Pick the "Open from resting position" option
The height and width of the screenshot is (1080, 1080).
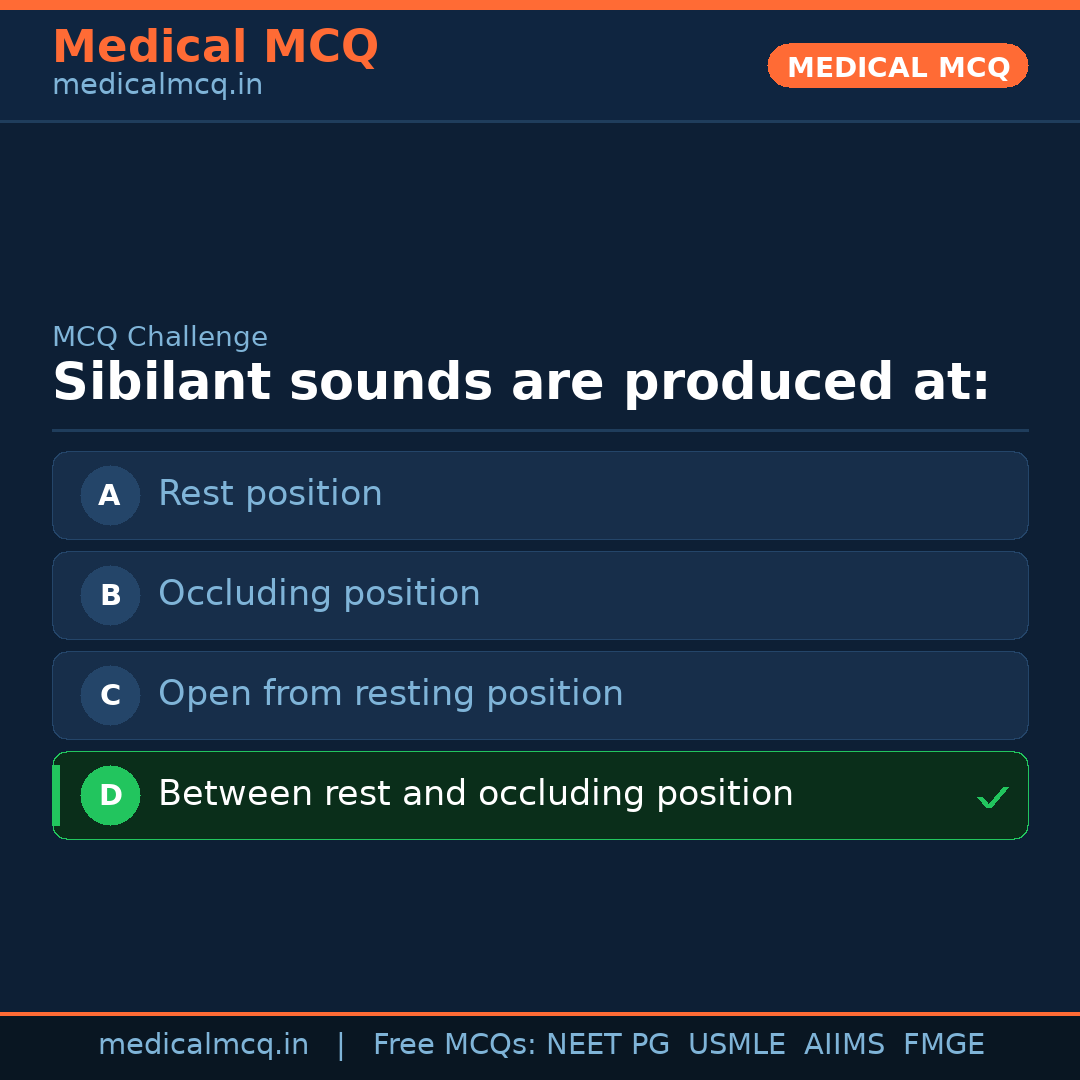click(390, 694)
